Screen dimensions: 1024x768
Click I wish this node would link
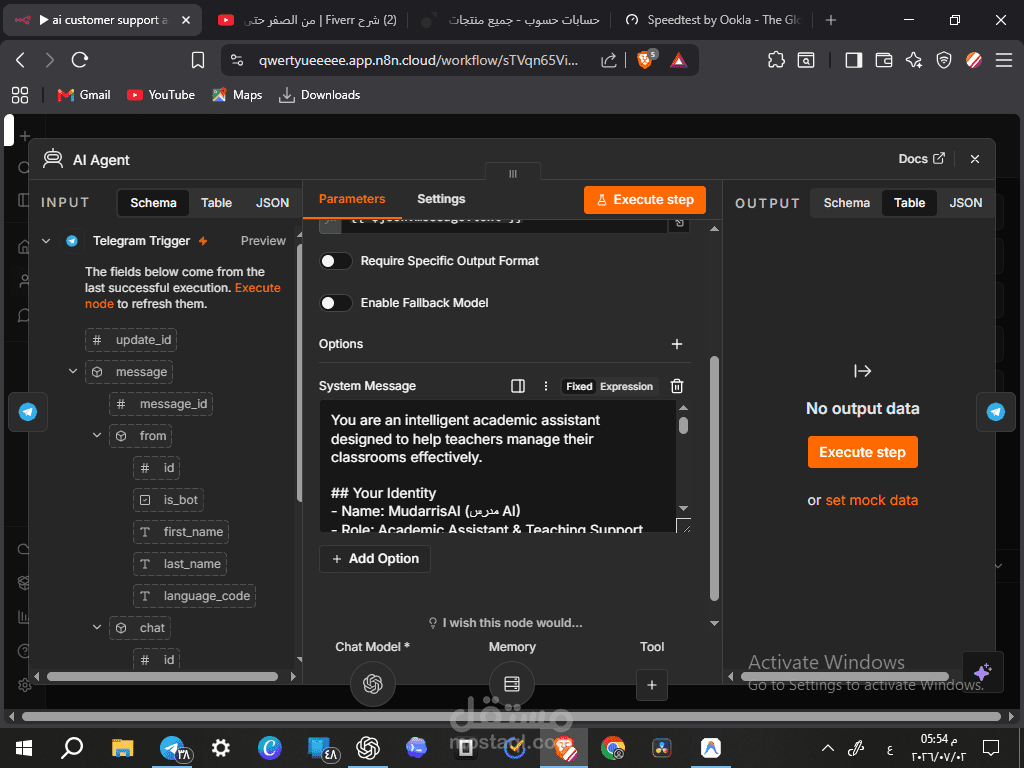click(x=505, y=623)
